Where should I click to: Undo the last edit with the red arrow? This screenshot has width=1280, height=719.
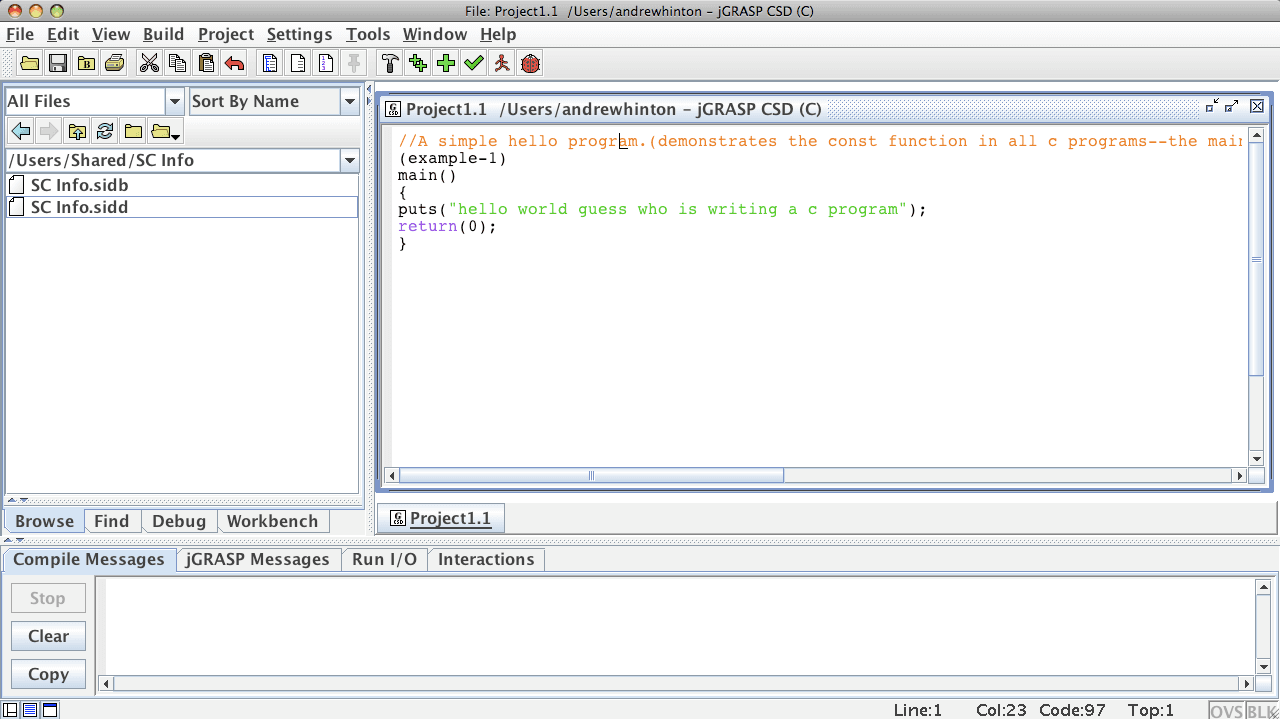(233, 62)
